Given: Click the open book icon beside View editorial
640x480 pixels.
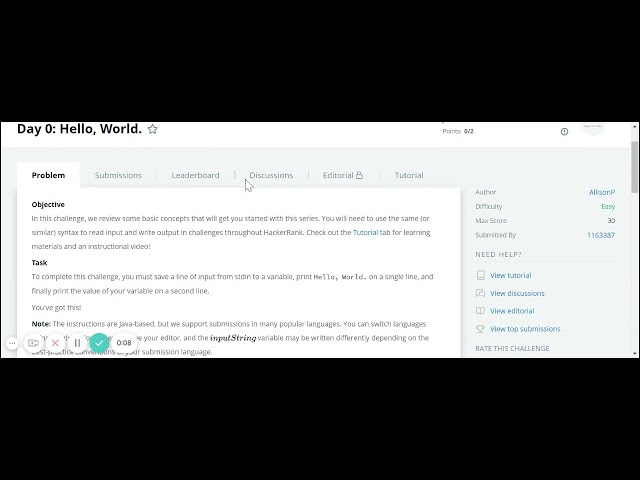Looking at the screenshot, I should point(481,311).
